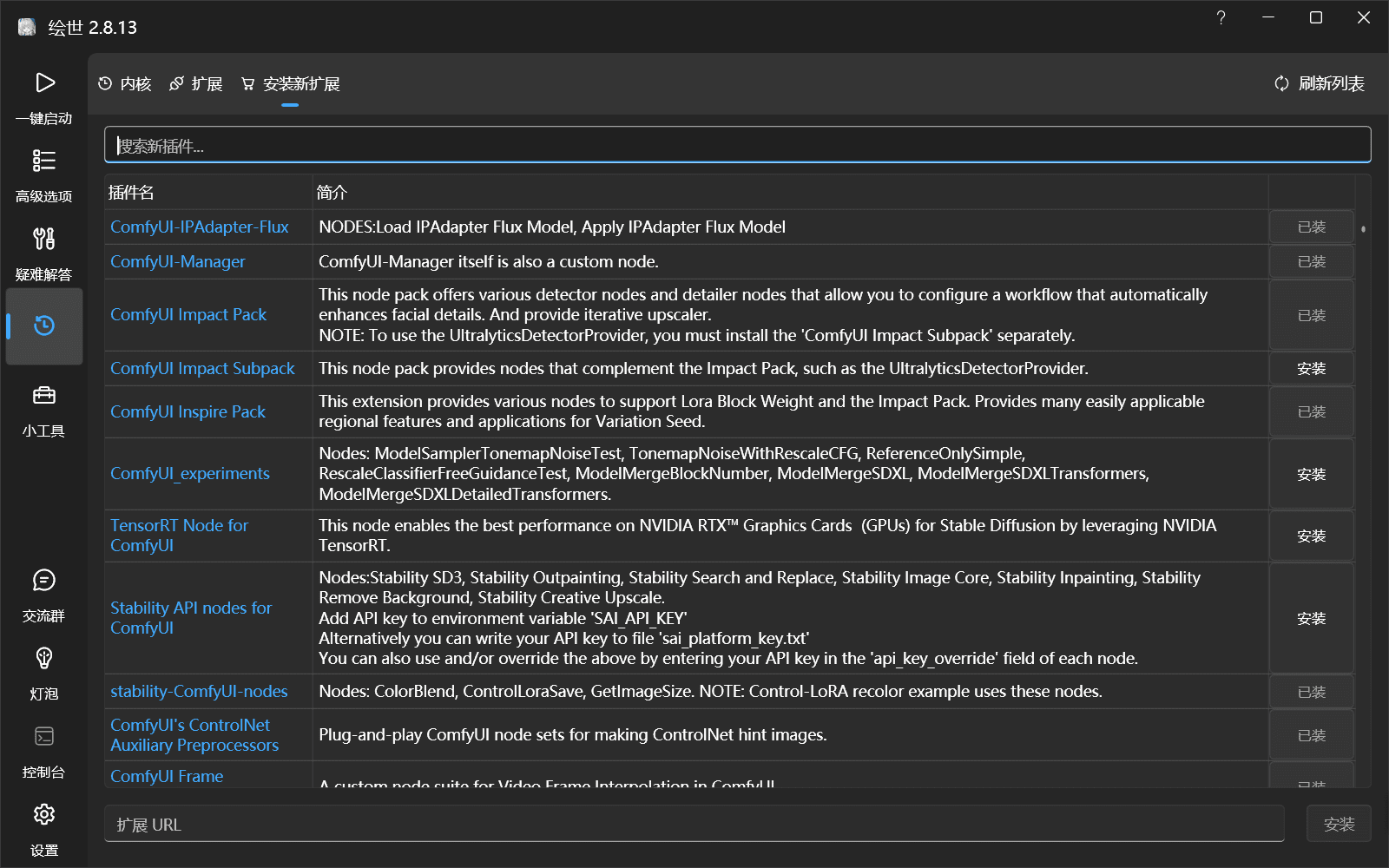Screen dimensions: 1389x868
Task: Open ComfyUI Inspire Pack link
Action: point(188,411)
